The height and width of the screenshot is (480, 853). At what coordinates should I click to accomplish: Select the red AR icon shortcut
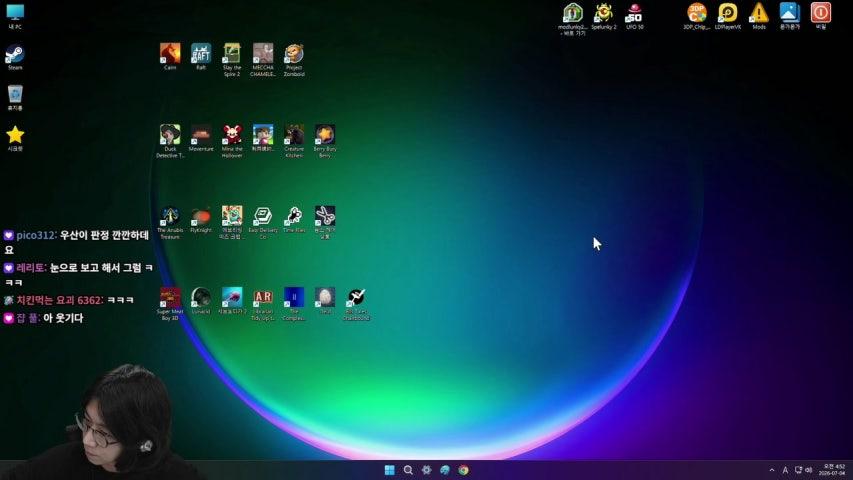(x=263, y=303)
